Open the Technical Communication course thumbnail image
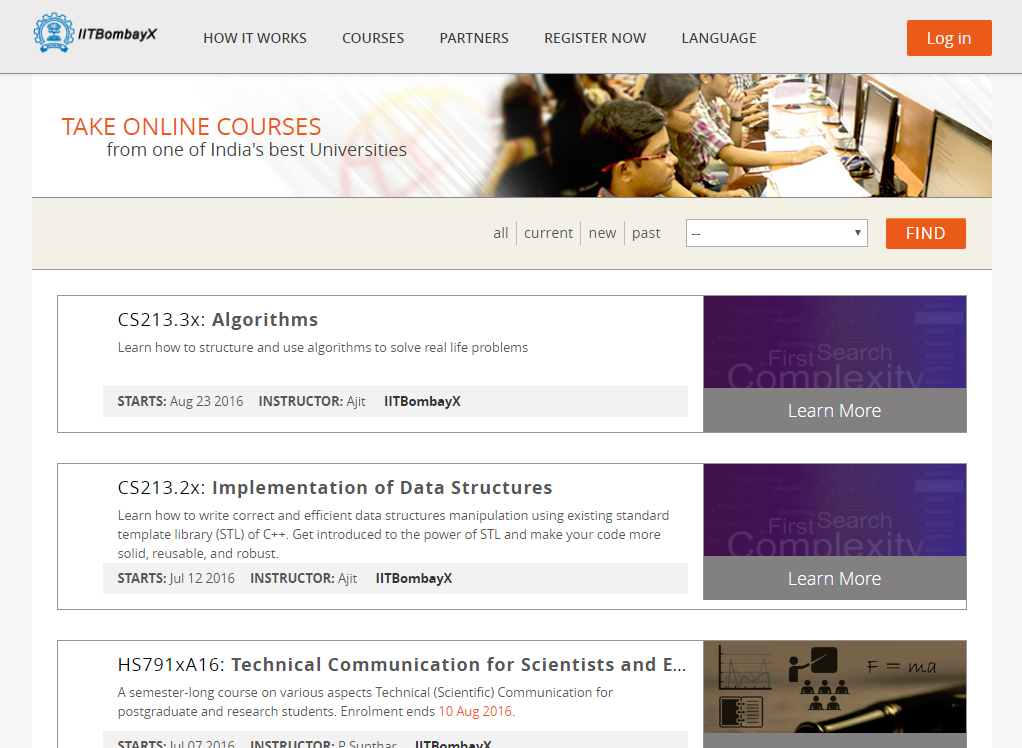Screen dimensions: 1022x748 tap(834, 687)
